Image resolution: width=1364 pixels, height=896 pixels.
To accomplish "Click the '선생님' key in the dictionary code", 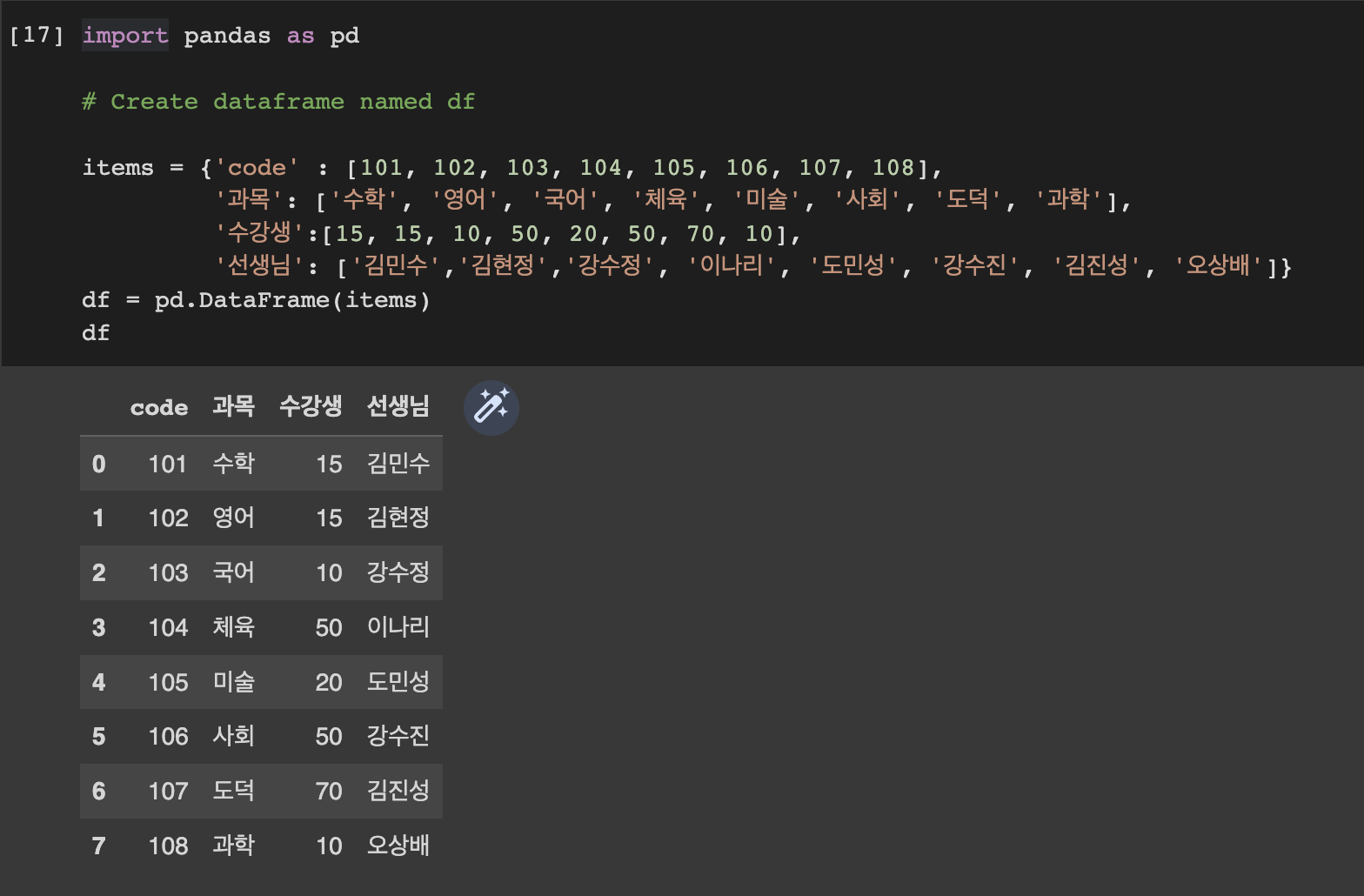I will coord(259,265).
